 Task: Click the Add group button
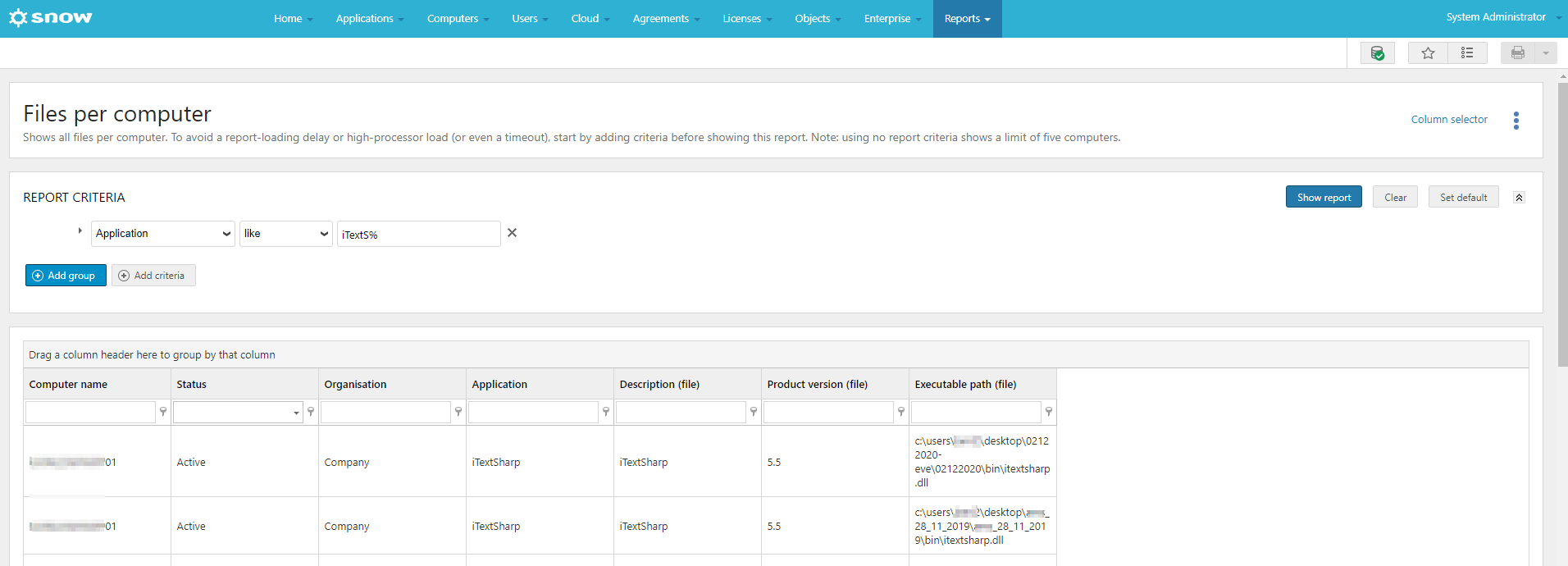(66, 276)
